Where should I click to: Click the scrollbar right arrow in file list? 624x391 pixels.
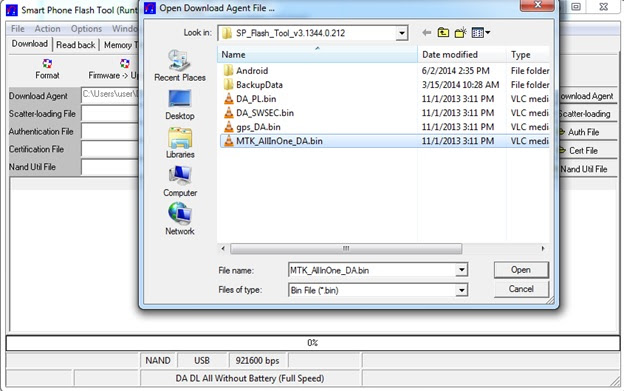coord(543,249)
